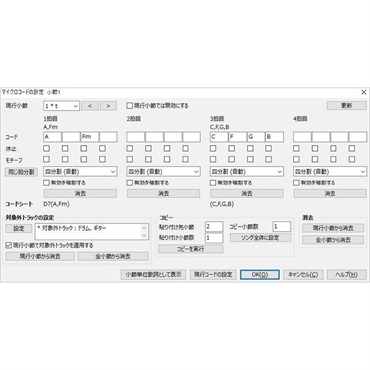Click the コピーを実行 button
The width and height of the screenshot is (370, 370).
tap(191, 249)
